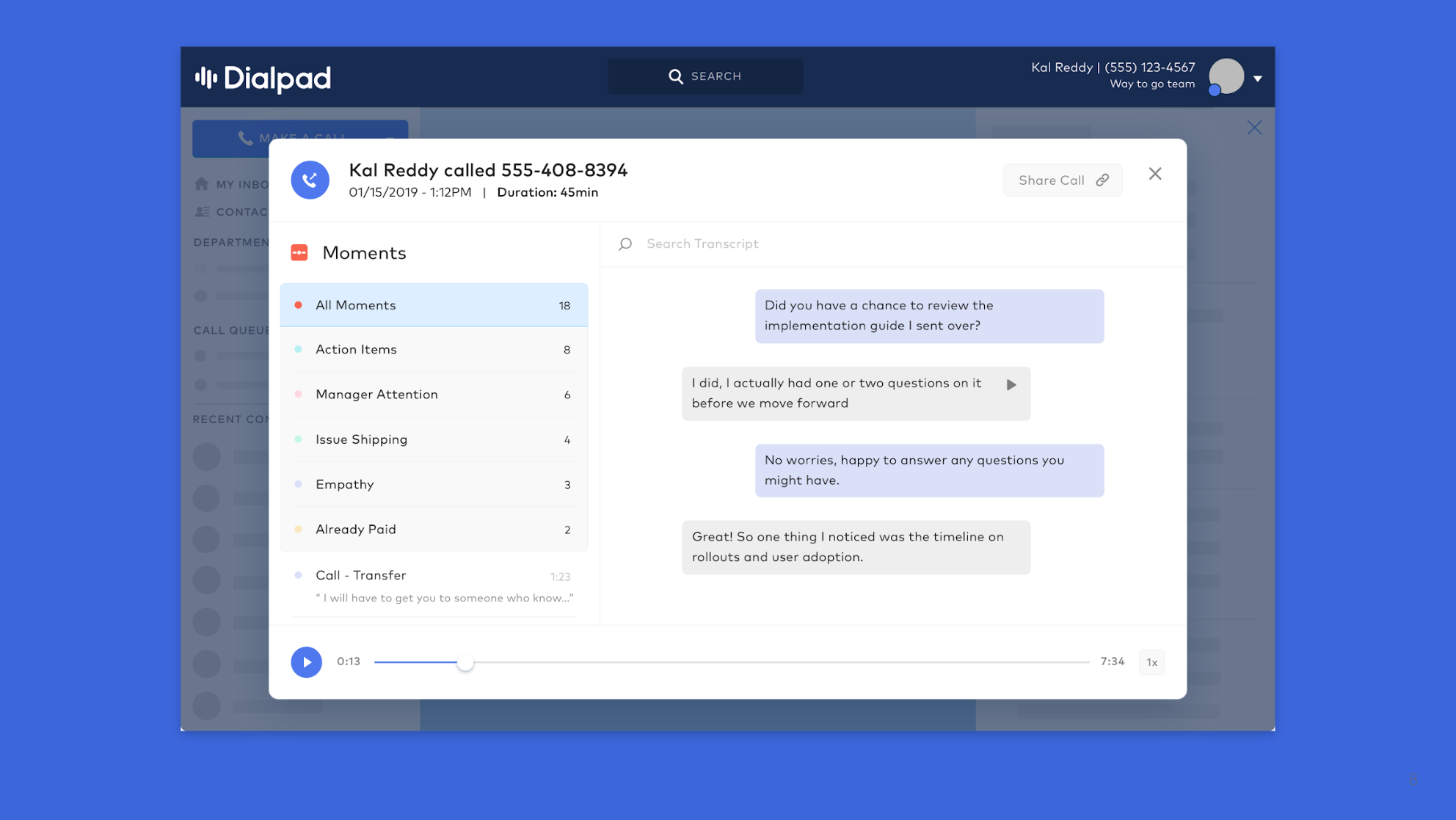The width and height of the screenshot is (1456, 820).
Task: Change the 1x playback speed
Action: click(x=1151, y=662)
